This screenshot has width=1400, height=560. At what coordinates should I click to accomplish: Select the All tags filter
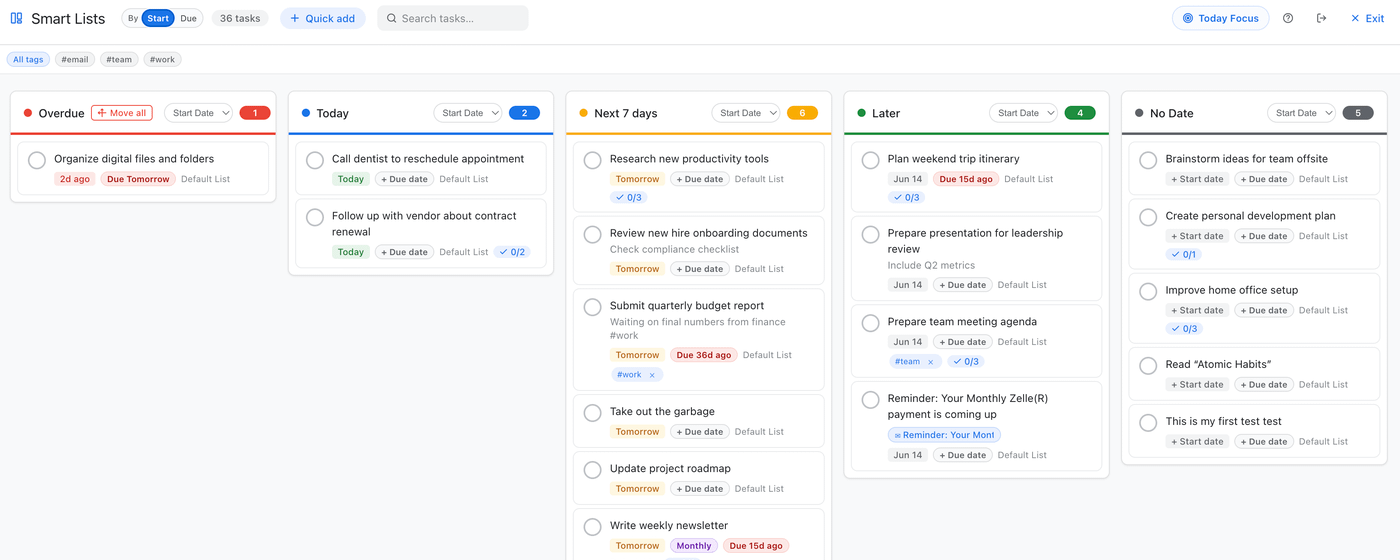click(28, 59)
